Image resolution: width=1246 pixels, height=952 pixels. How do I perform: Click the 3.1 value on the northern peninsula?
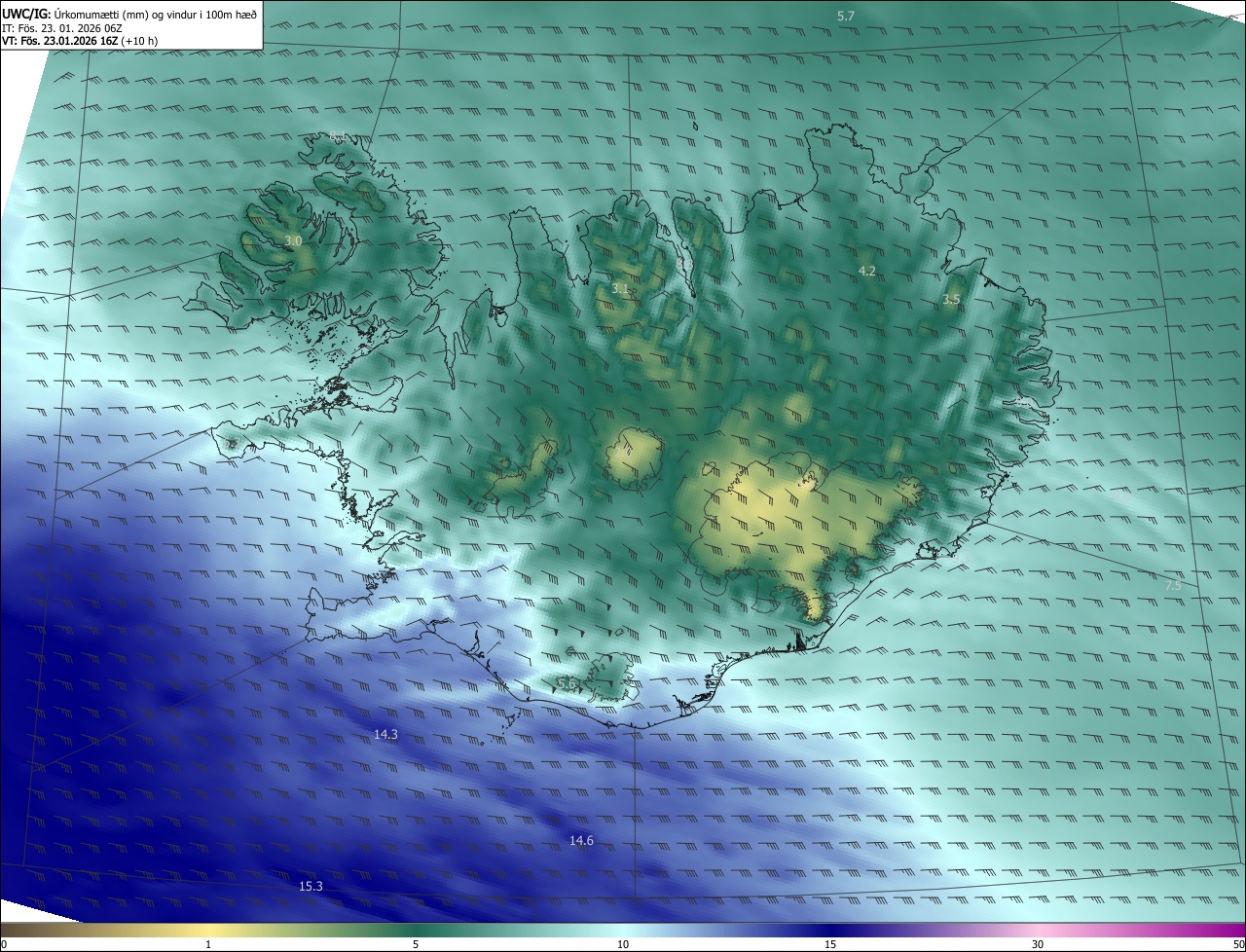click(x=620, y=288)
